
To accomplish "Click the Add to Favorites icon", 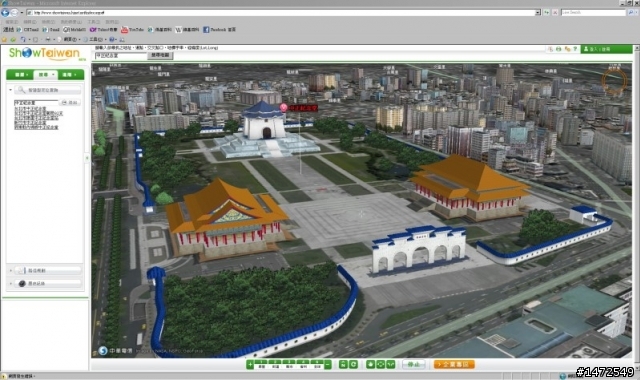I will pos(13,40).
